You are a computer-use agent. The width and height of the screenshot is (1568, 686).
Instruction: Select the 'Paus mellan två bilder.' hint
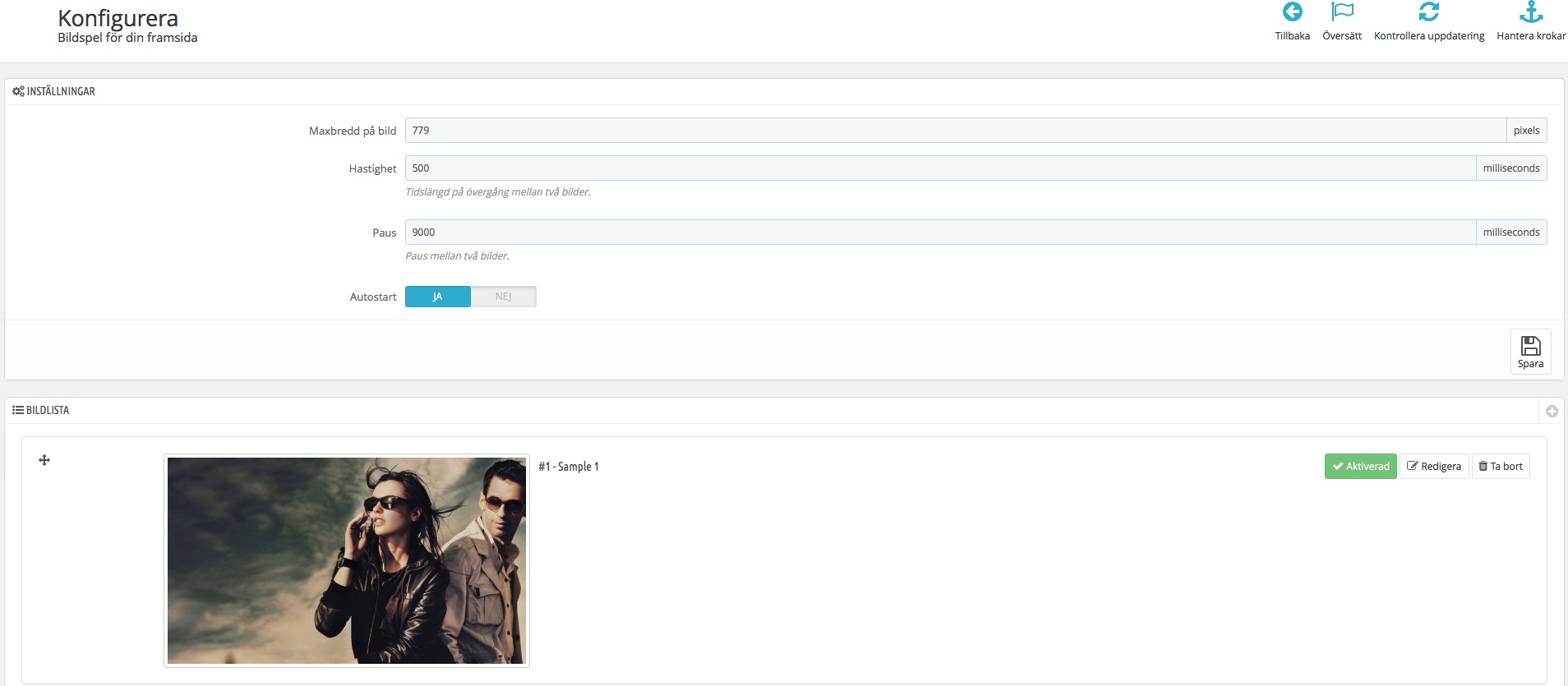coord(457,256)
